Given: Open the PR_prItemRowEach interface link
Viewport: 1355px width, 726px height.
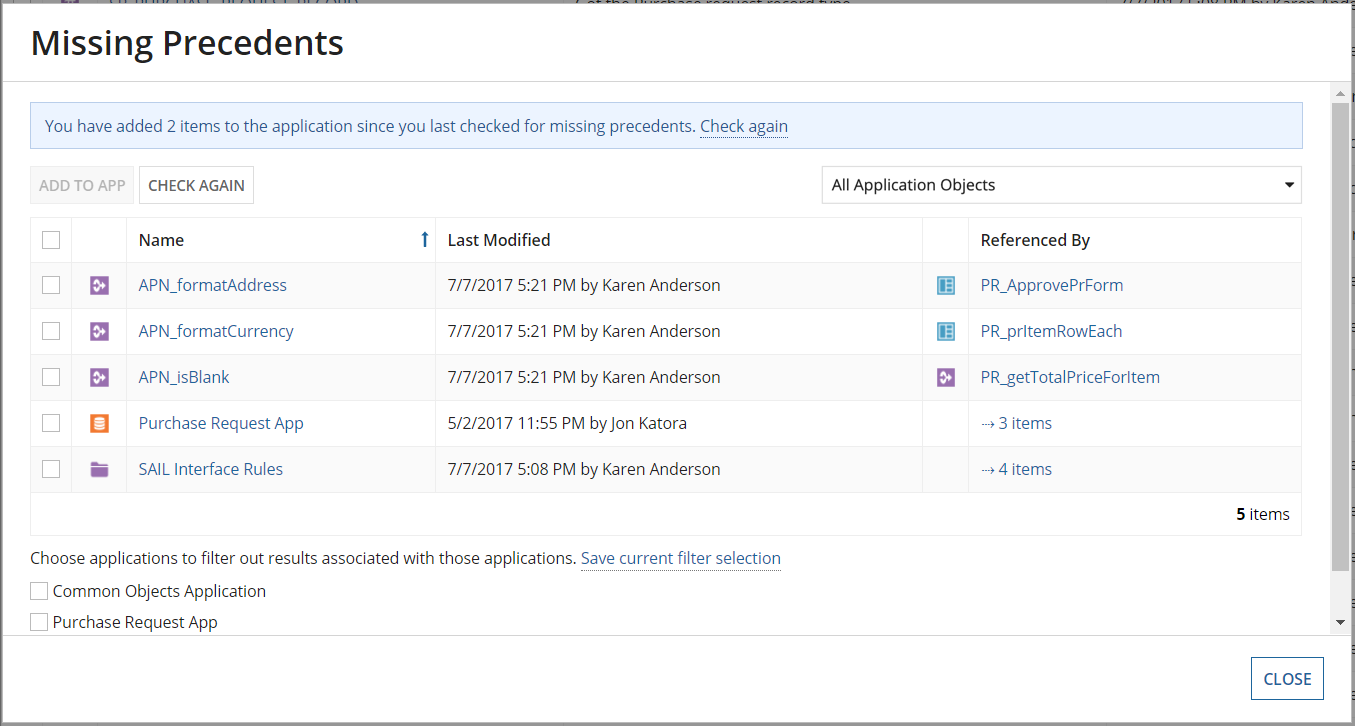Looking at the screenshot, I should tap(1052, 332).
